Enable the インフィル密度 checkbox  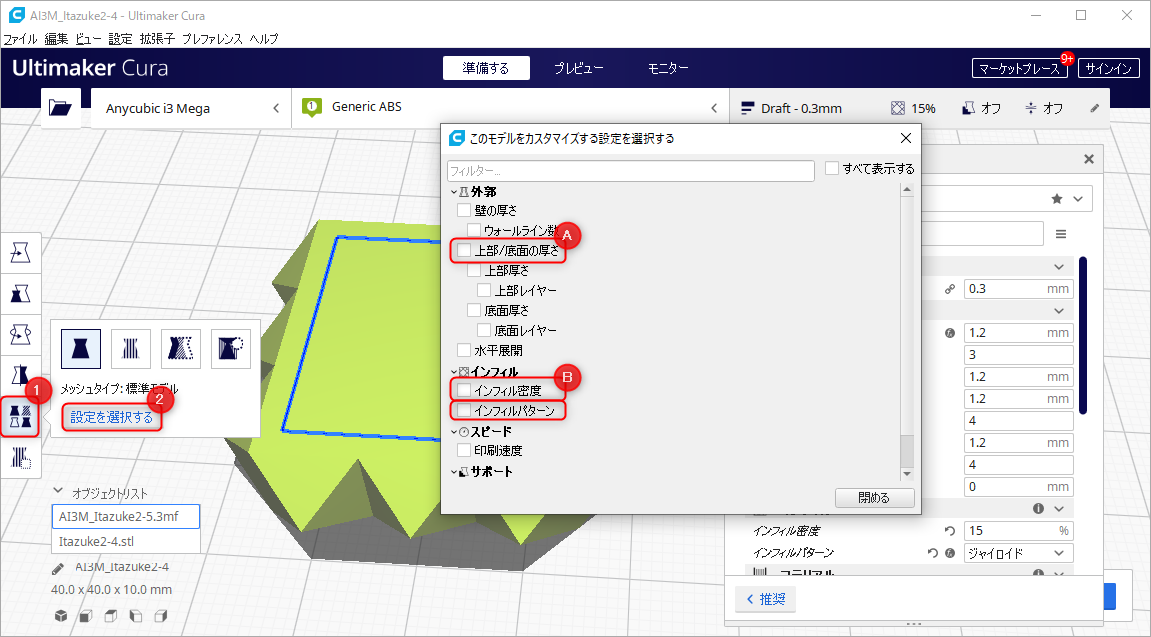[x=464, y=390]
